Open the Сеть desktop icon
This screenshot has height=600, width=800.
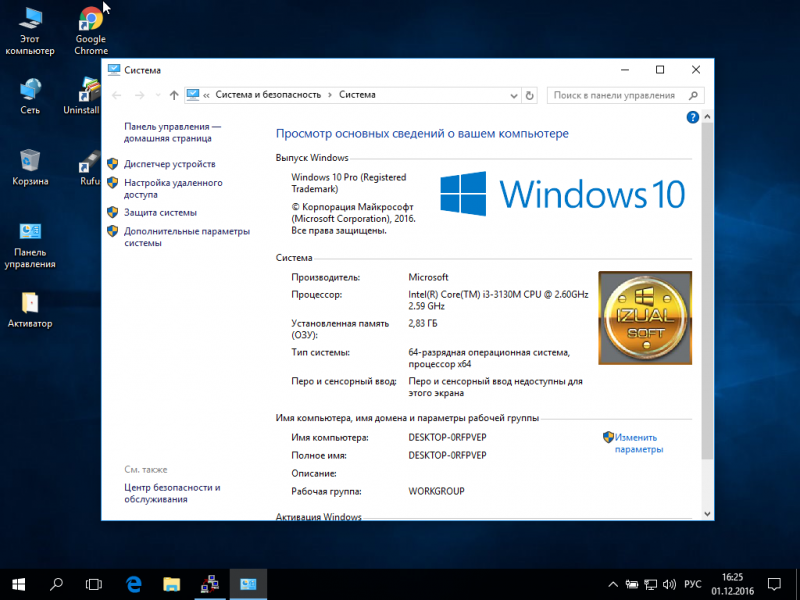30,96
